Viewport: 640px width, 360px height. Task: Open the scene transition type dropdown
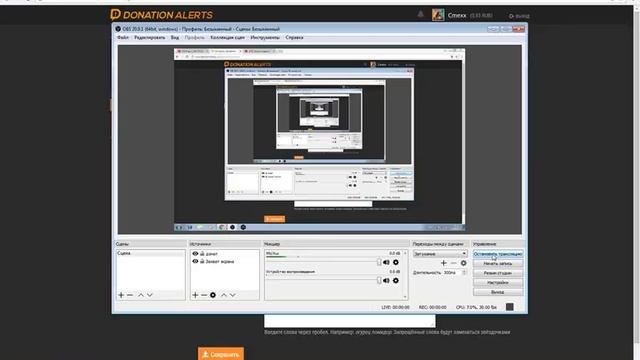click(440, 253)
